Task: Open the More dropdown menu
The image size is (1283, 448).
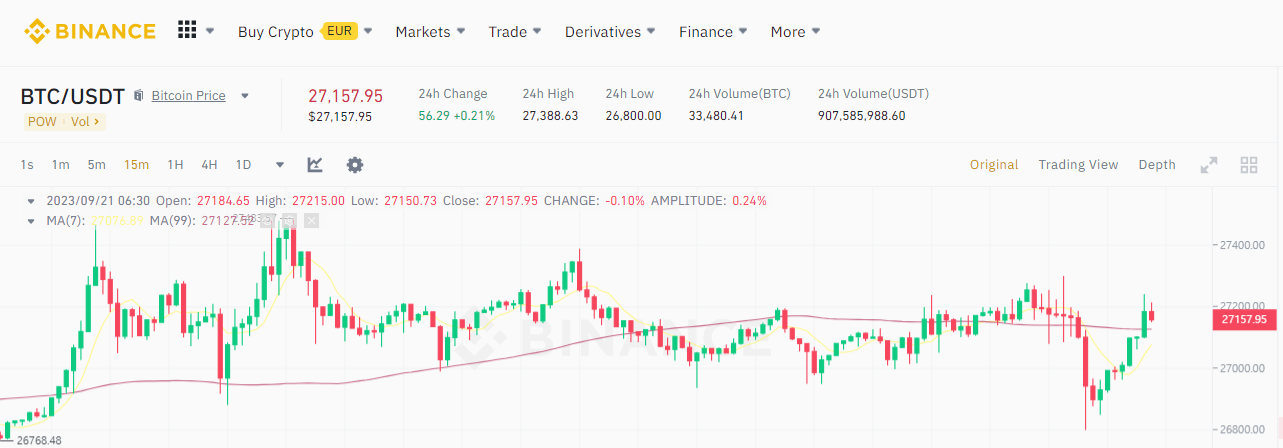Action: tap(795, 31)
